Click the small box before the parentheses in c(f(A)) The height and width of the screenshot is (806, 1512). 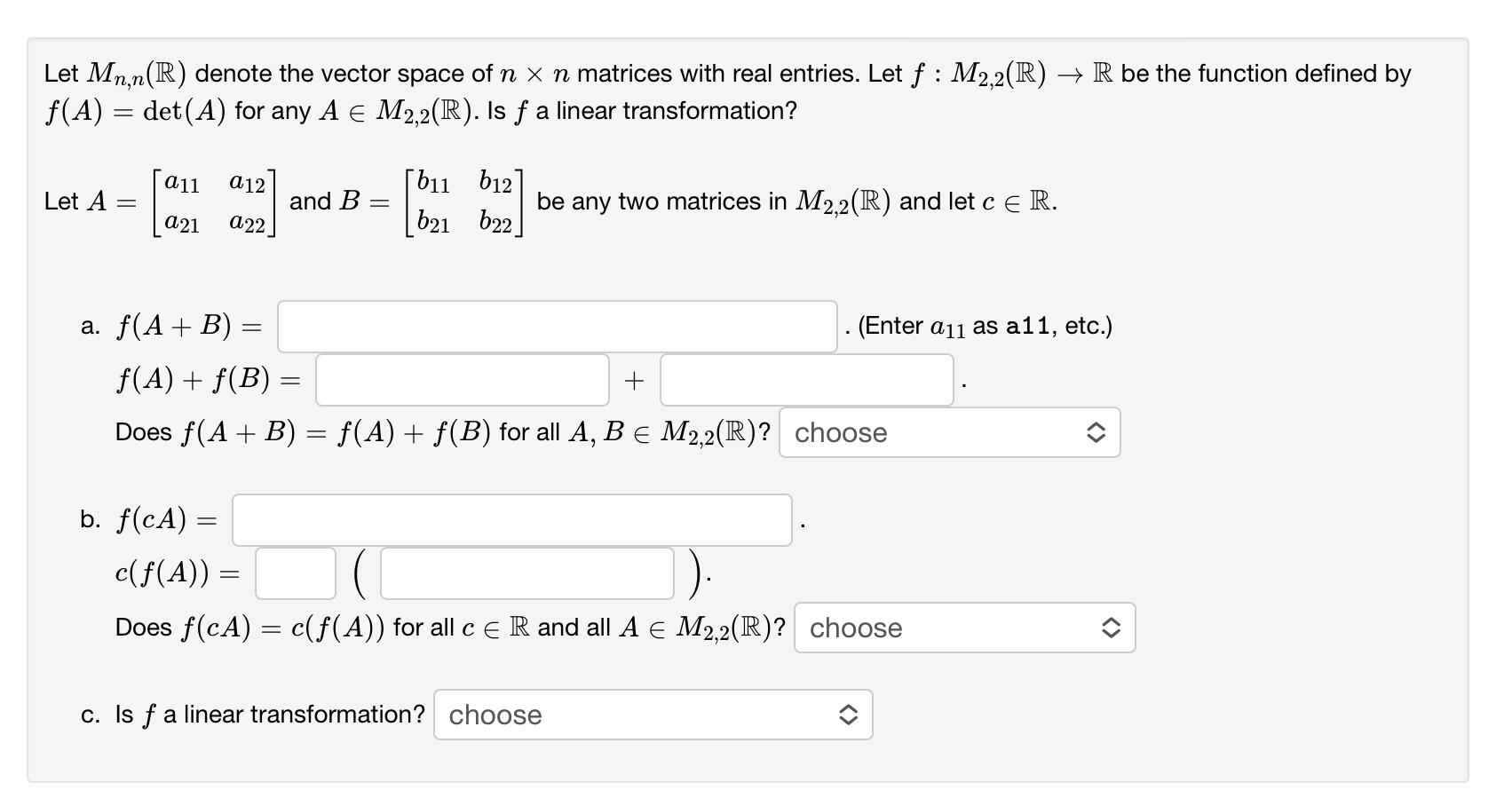(295, 573)
